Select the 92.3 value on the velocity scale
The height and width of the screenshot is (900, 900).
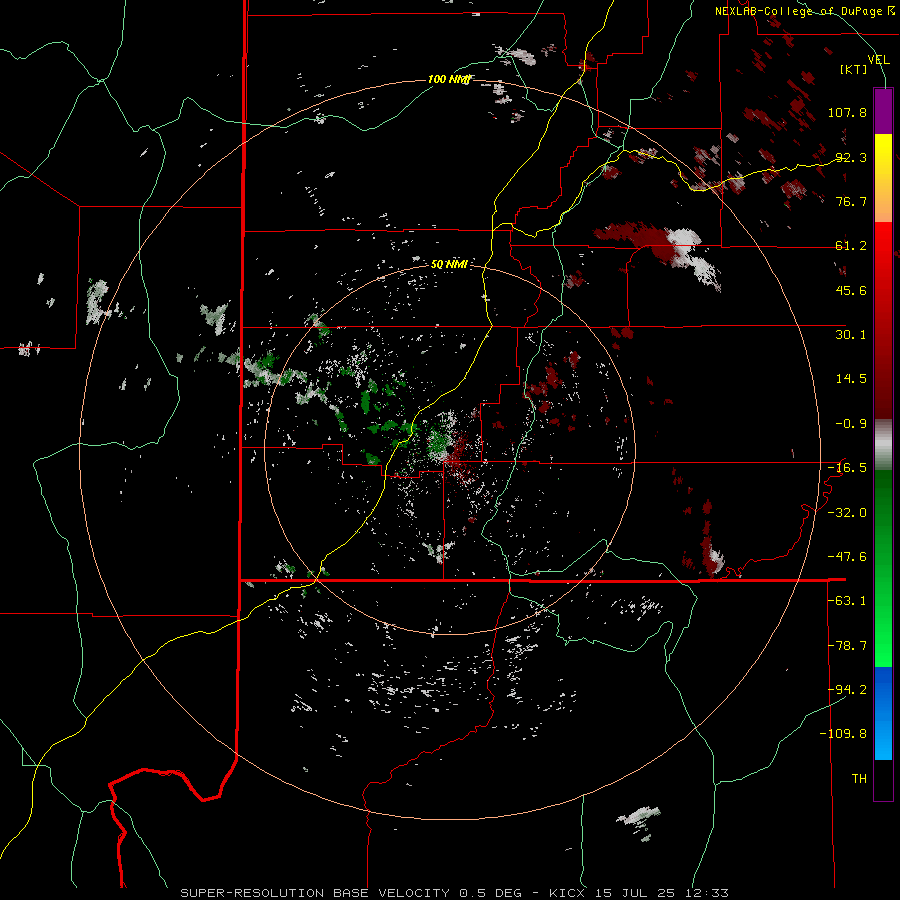click(851, 157)
